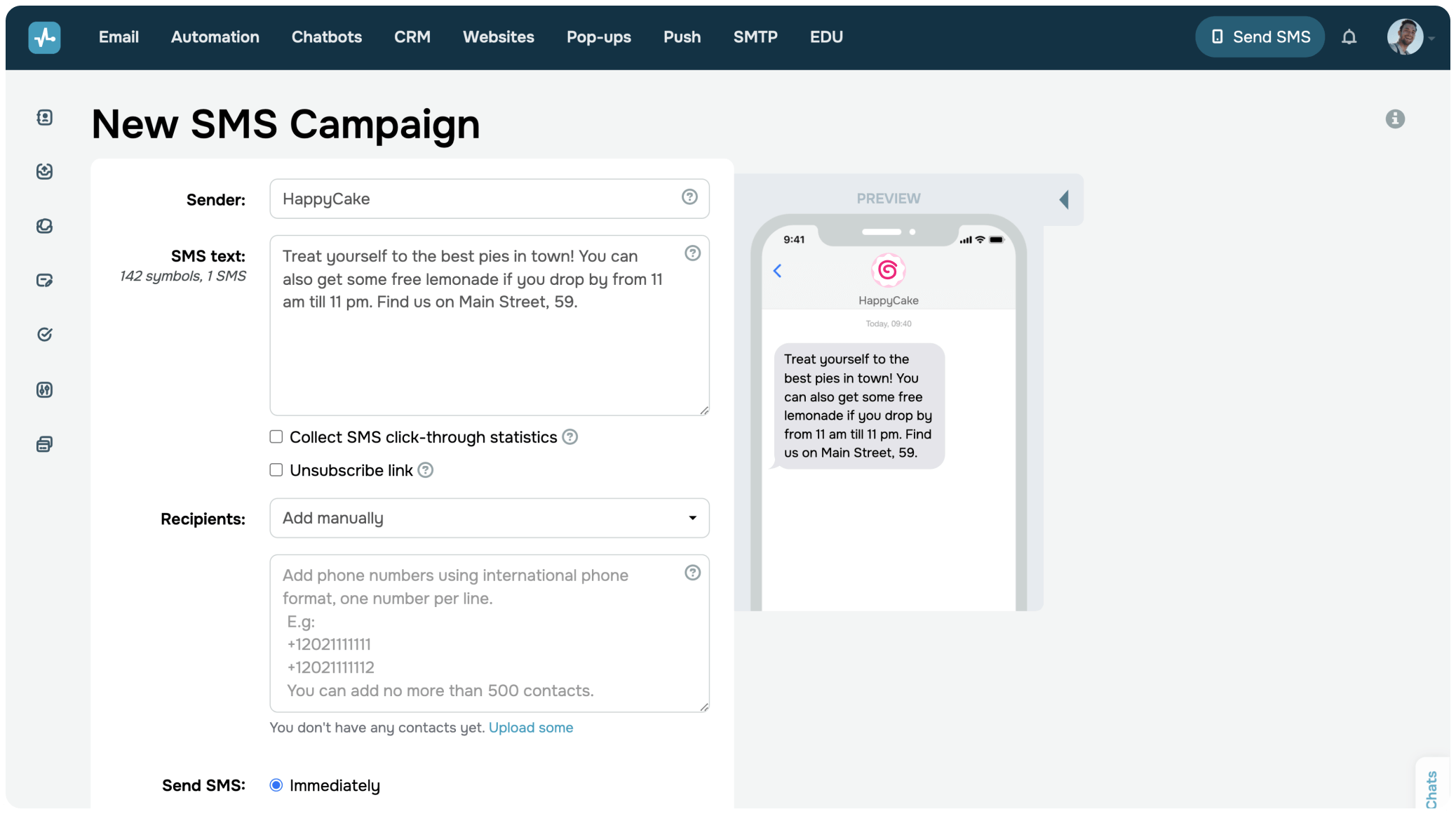Click the Unsubscribe link help icon

tap(426, 470)
